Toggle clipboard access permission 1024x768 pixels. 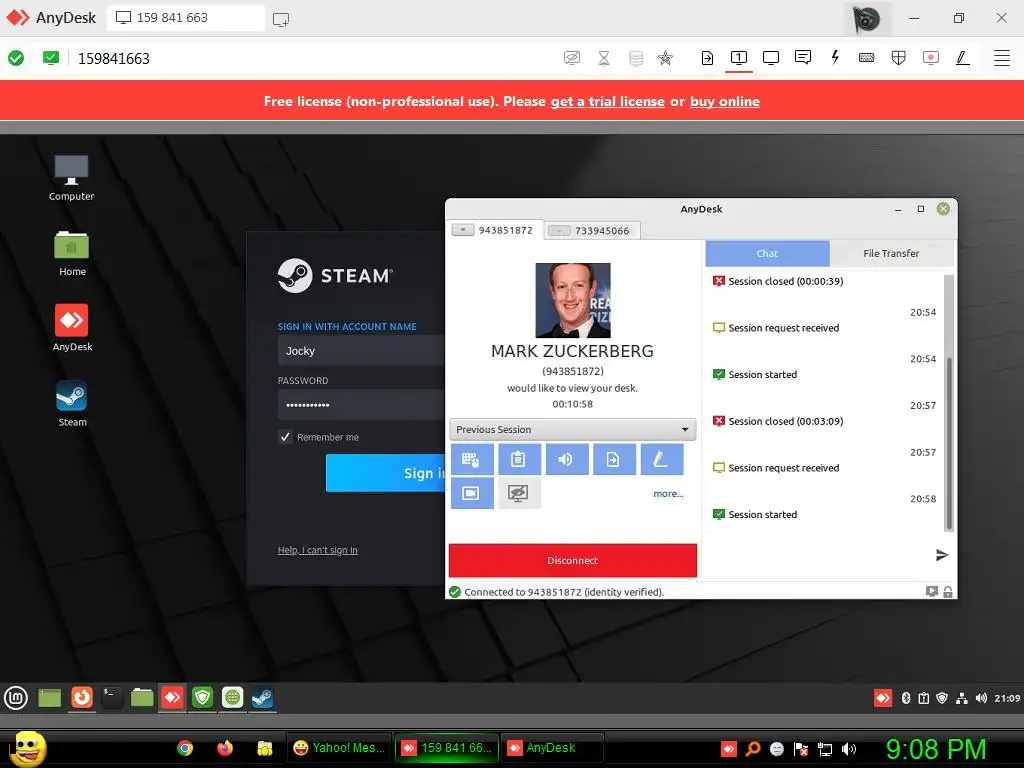click(x=519, y=459)
